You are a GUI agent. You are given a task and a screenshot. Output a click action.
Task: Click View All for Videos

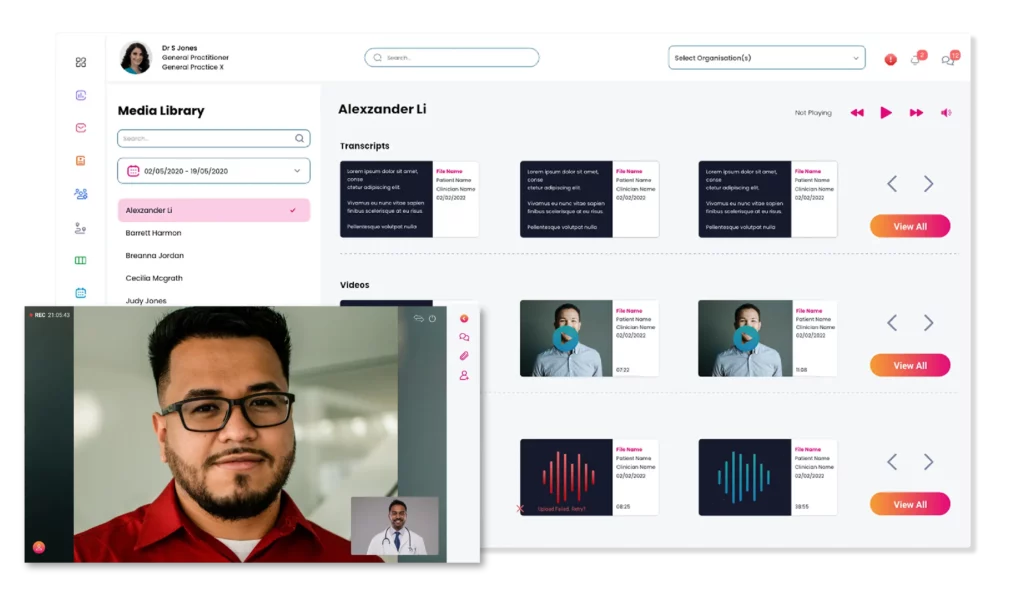[x=910, y=366]
